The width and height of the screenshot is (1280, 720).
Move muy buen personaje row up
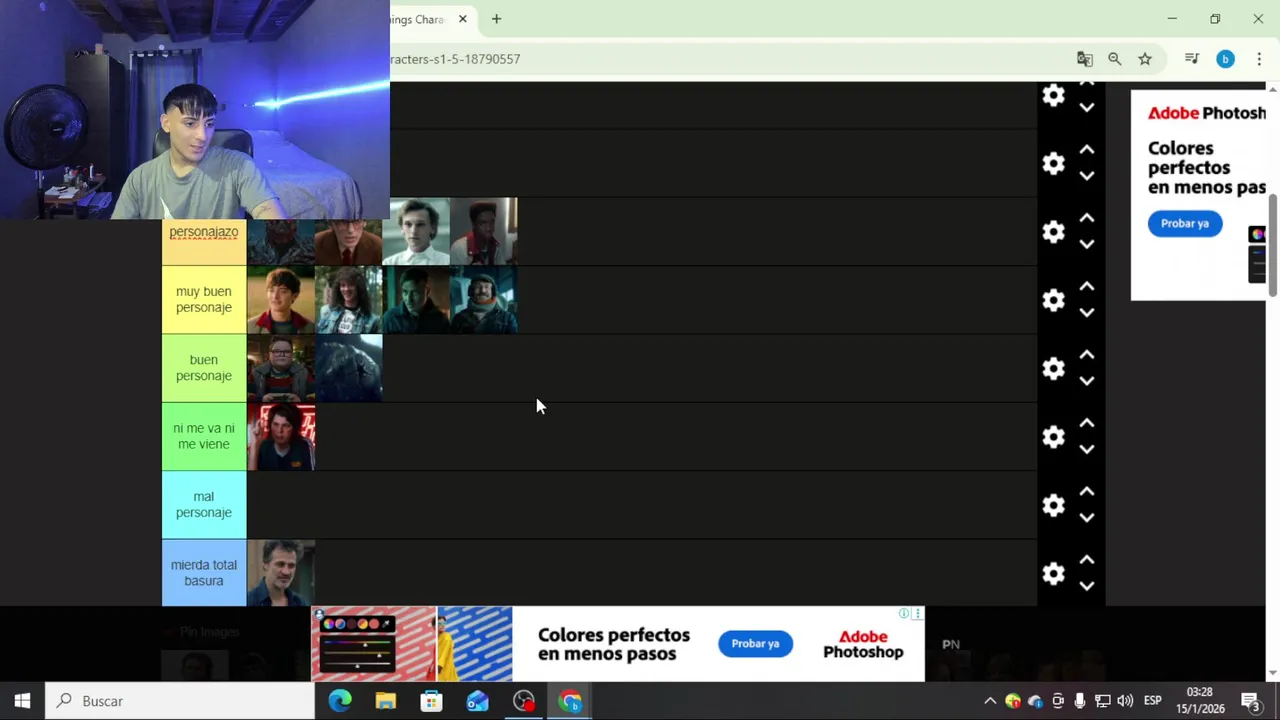(x=1087, y=286)
